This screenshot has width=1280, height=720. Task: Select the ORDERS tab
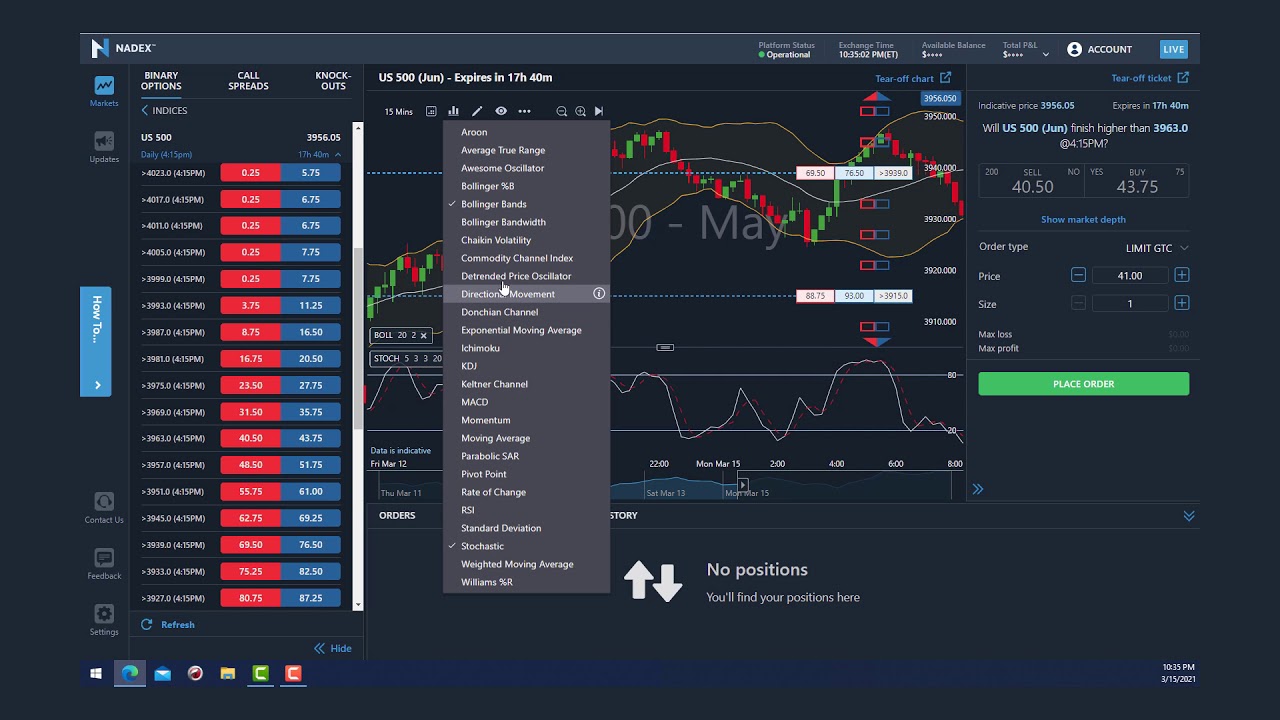coord(397,516)
